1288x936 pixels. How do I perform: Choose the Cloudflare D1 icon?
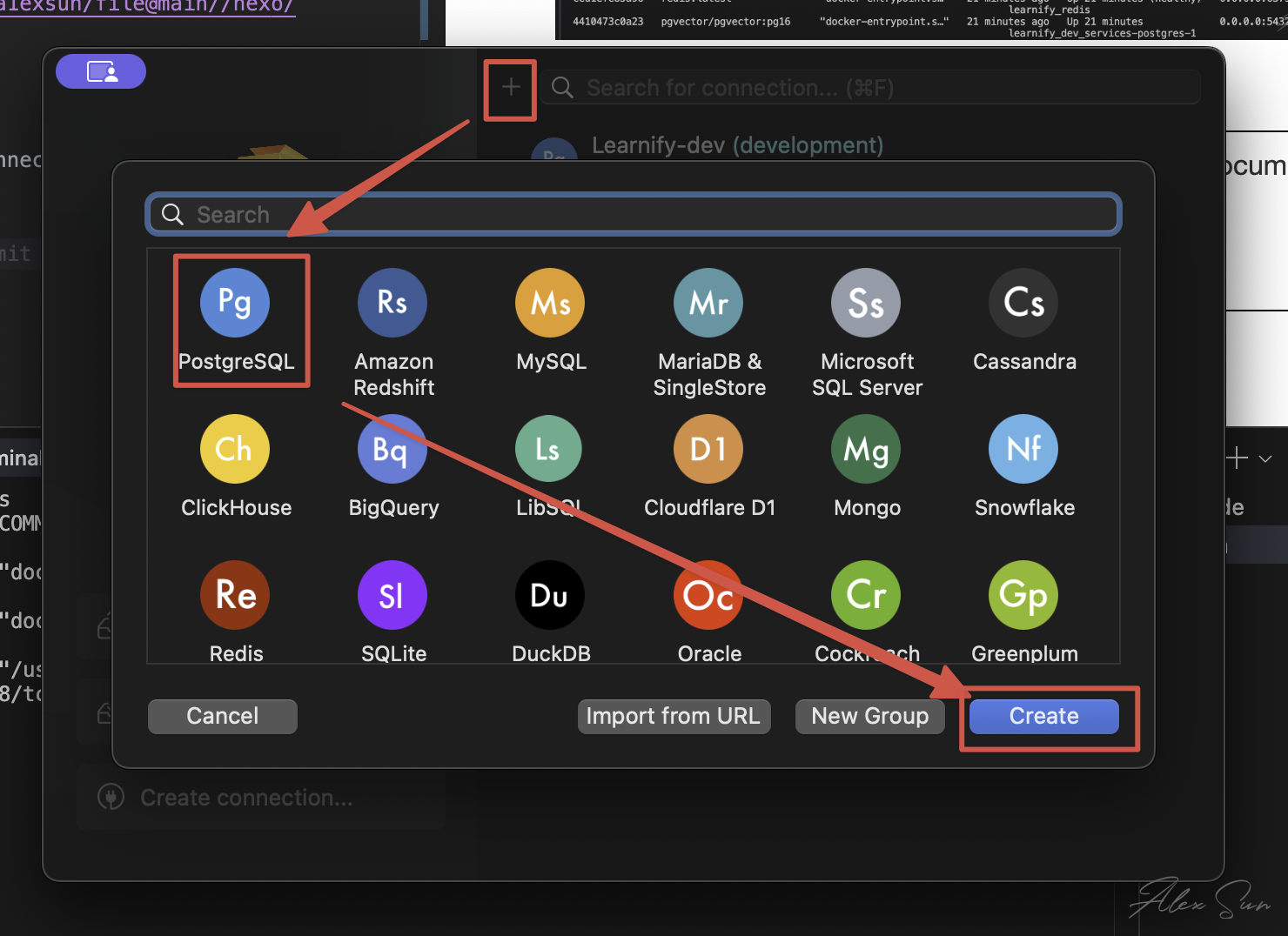pyautogui.click(x=708, y=449)
